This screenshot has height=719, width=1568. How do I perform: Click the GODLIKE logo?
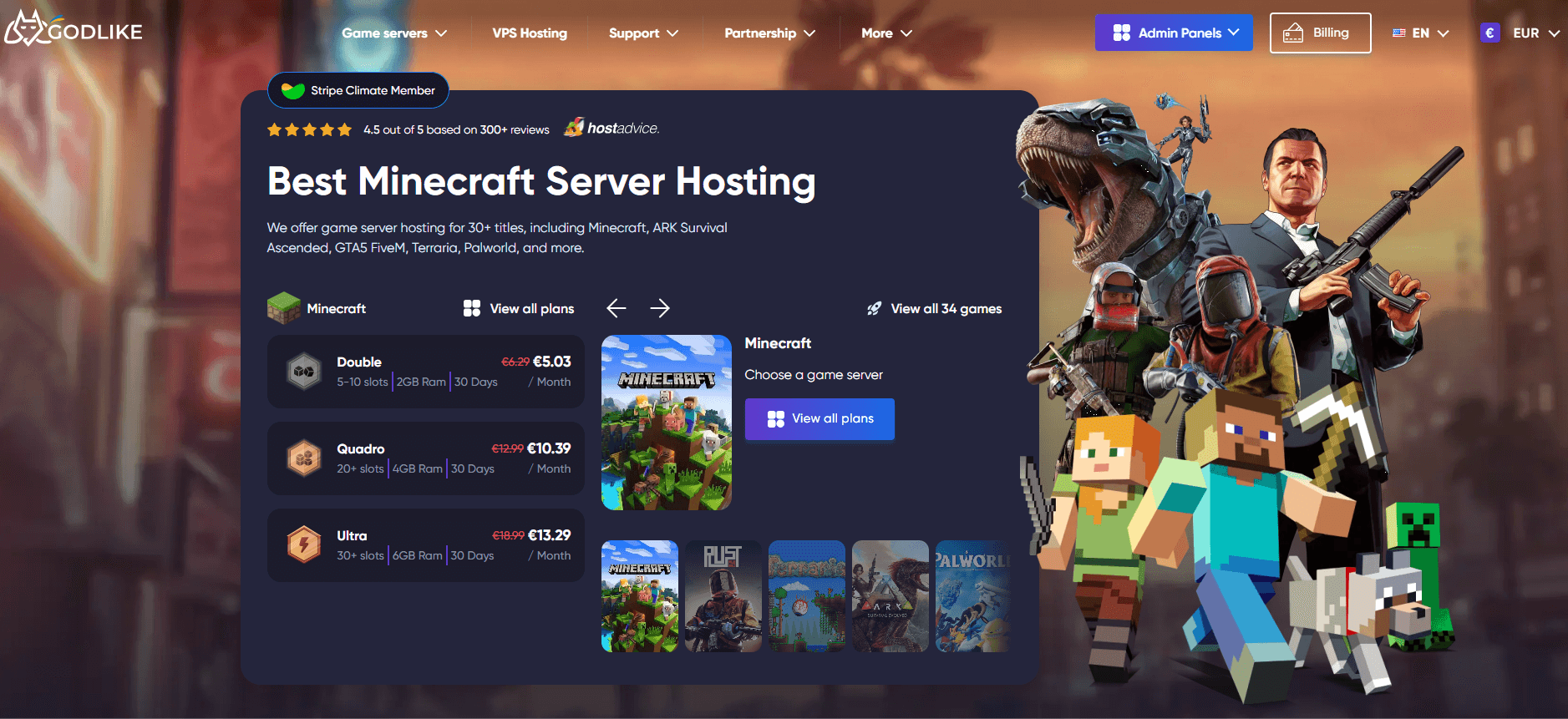(74, 29)
